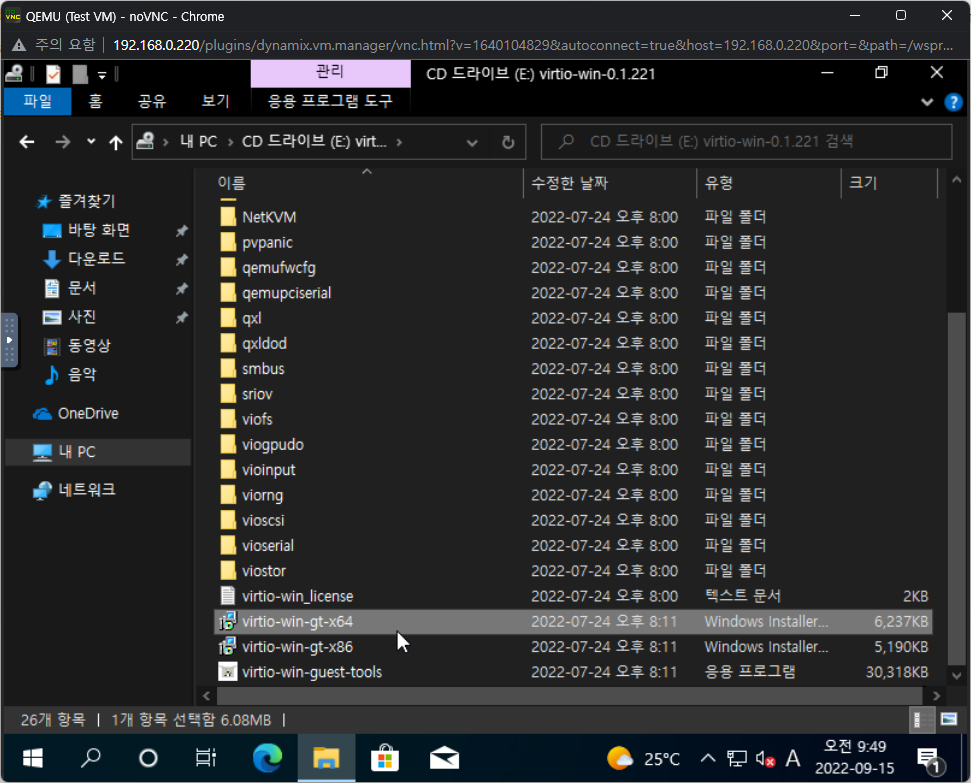Expand the ribbon with the chevron
The width and height of the screenshot is (971, 783).
click(927, 102)
